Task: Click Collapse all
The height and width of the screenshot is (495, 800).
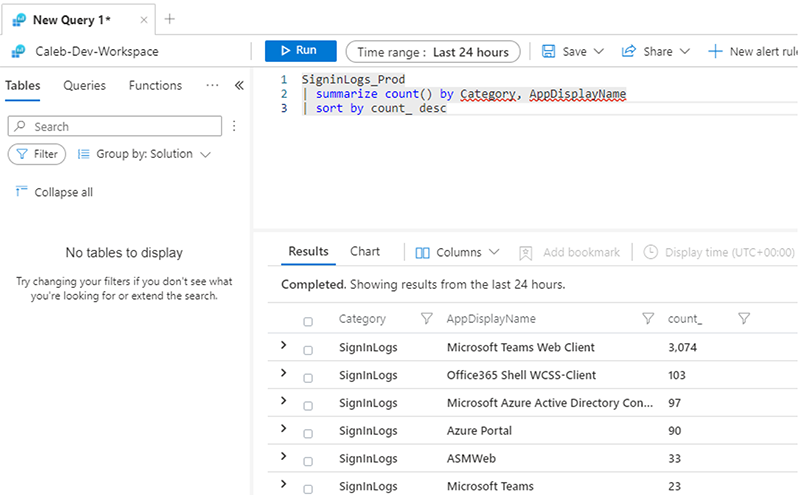Action: (54, 192)
